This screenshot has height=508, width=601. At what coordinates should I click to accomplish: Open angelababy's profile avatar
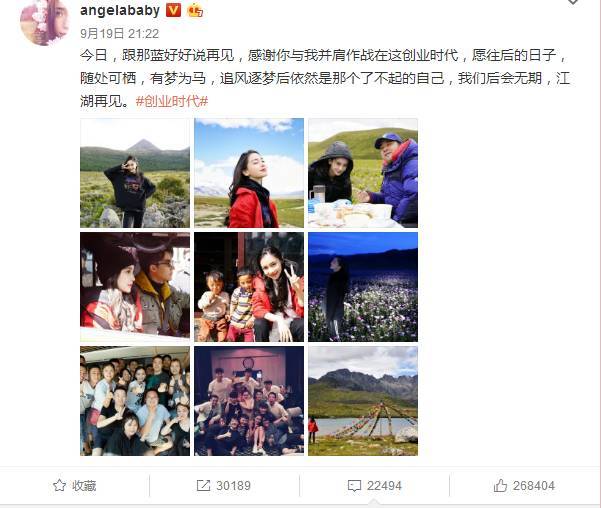[44, 21]
